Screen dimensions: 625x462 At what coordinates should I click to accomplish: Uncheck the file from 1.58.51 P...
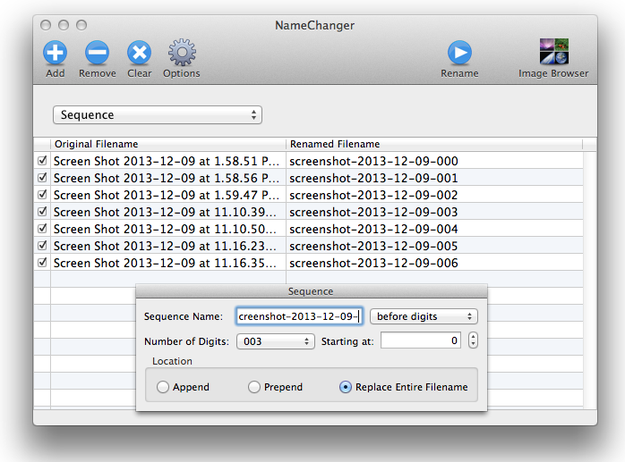click(x=42, y=161)
